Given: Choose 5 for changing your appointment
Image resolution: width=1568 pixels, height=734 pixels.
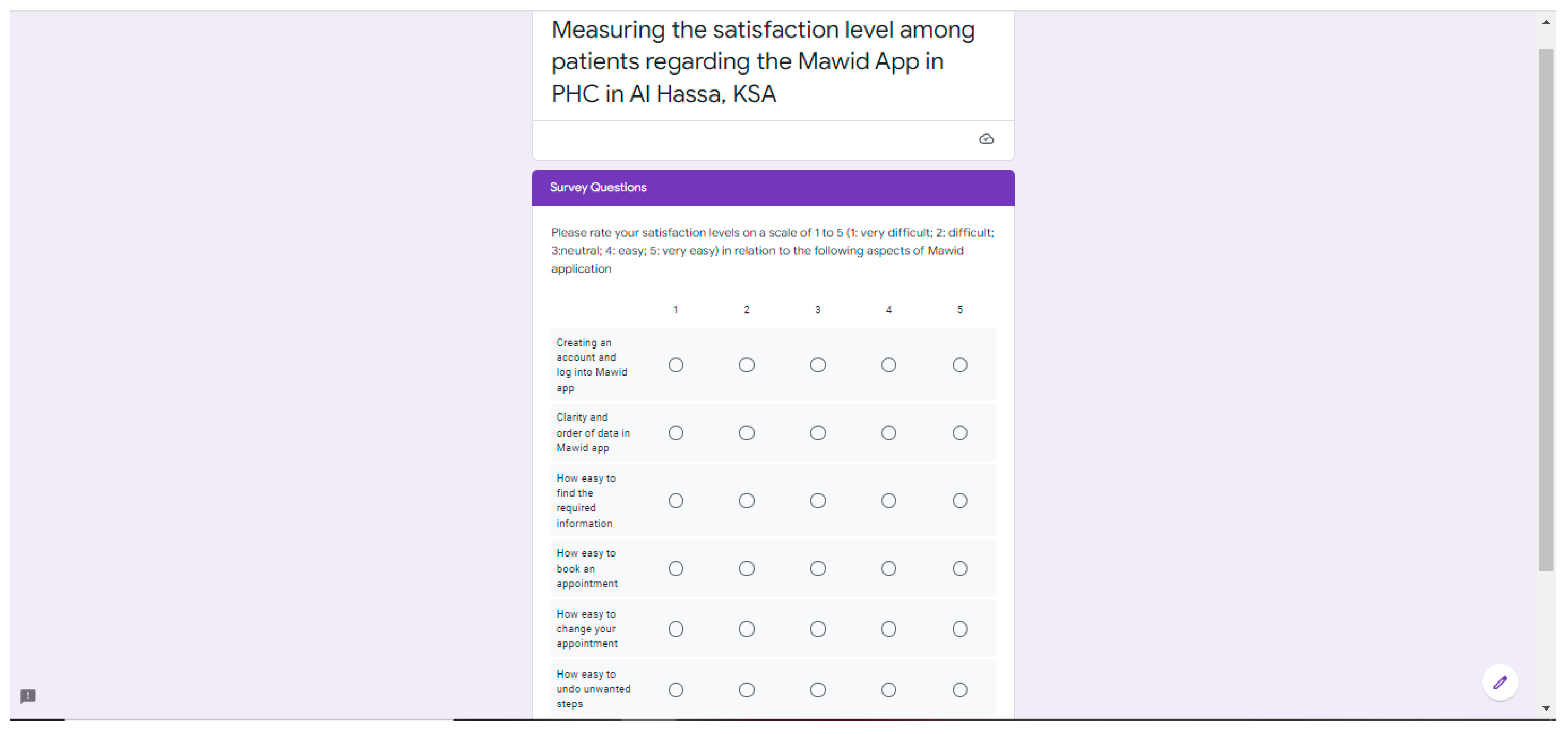Looking at the screenshot, I should point(959,629).
